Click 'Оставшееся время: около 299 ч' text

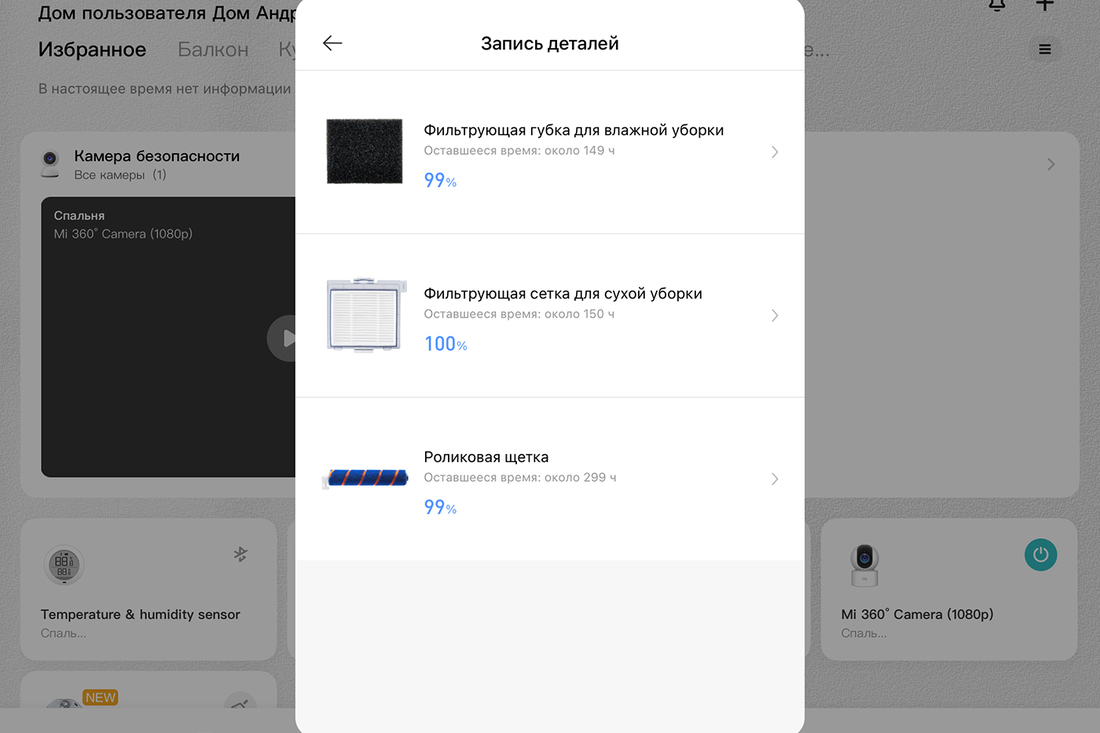tap(520, 478)
